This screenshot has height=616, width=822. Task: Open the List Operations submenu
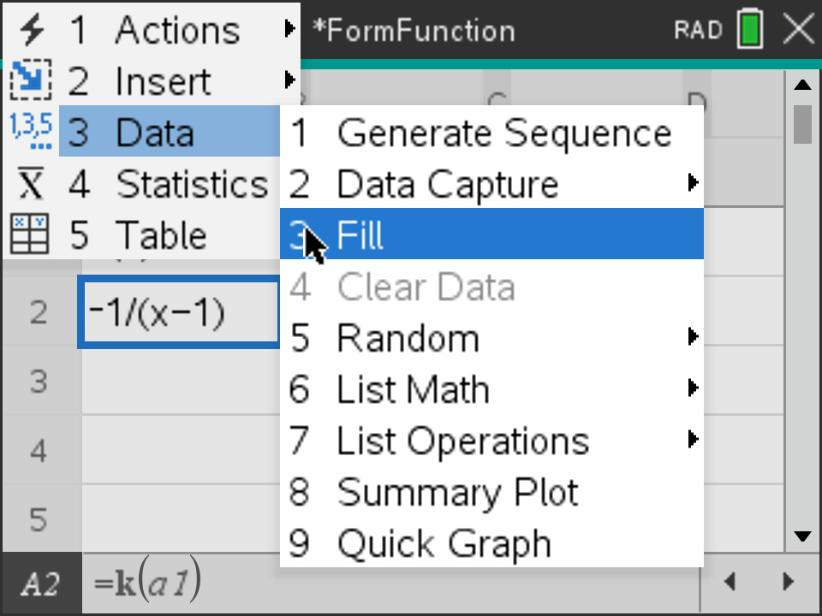(692, 440)
